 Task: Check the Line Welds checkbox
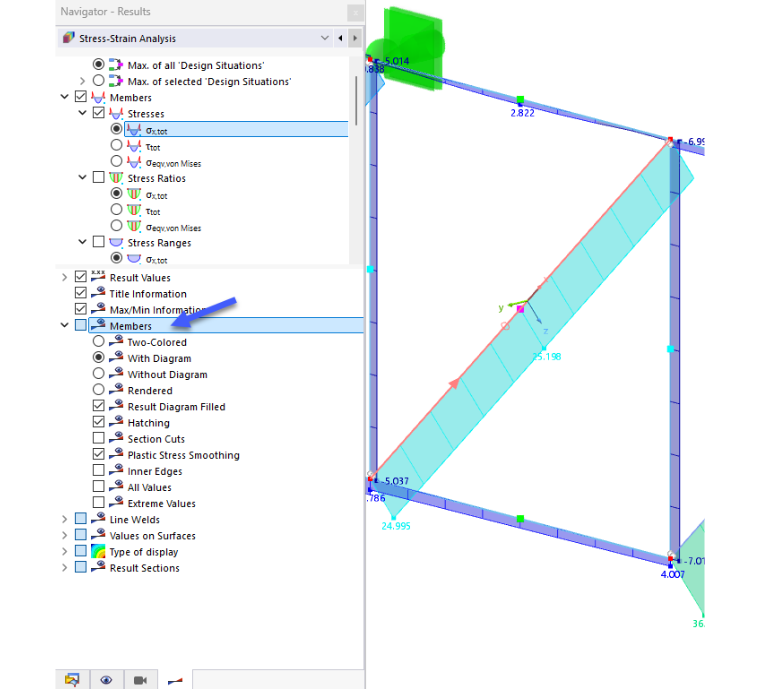81,518
